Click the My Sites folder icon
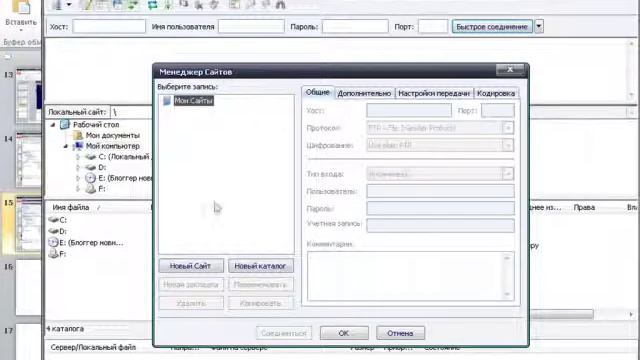Image resolution: width=640 pixels, height=360 pixels. pyautogui.click(x=167, y=100)
